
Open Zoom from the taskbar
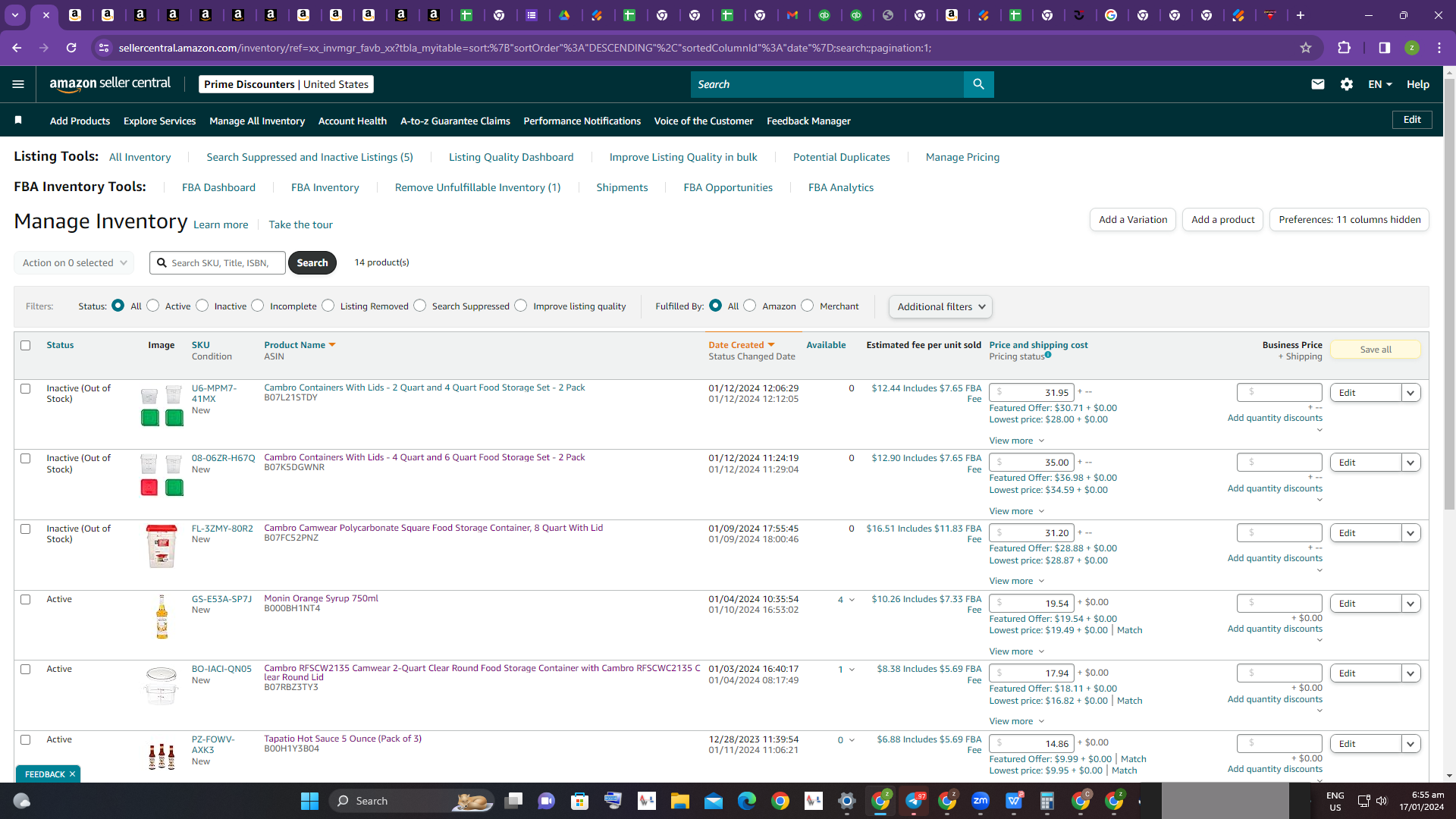pyautogui.click(x=981, y=801)
